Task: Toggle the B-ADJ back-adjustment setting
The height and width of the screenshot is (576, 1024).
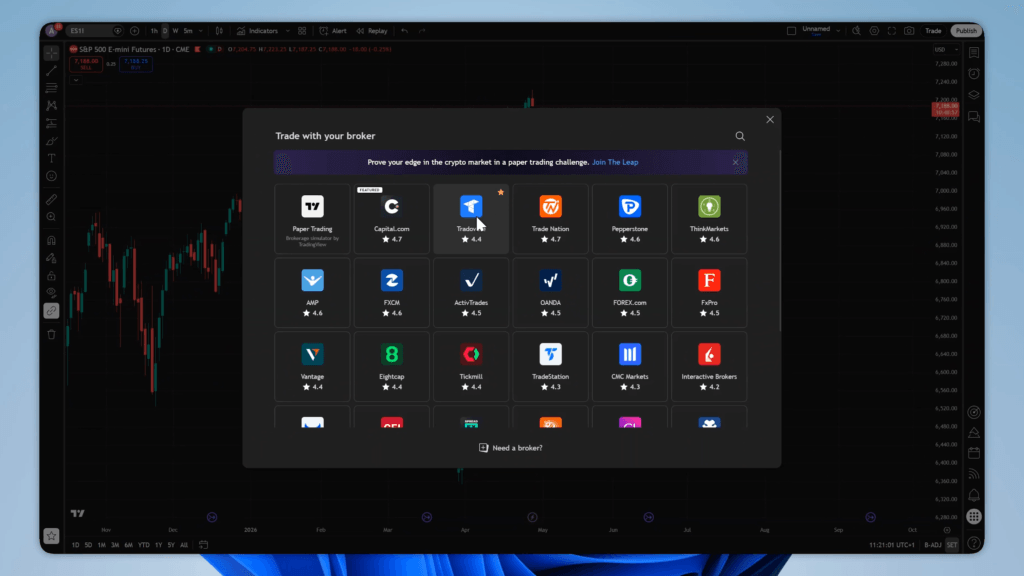Action: coord(933,545)
